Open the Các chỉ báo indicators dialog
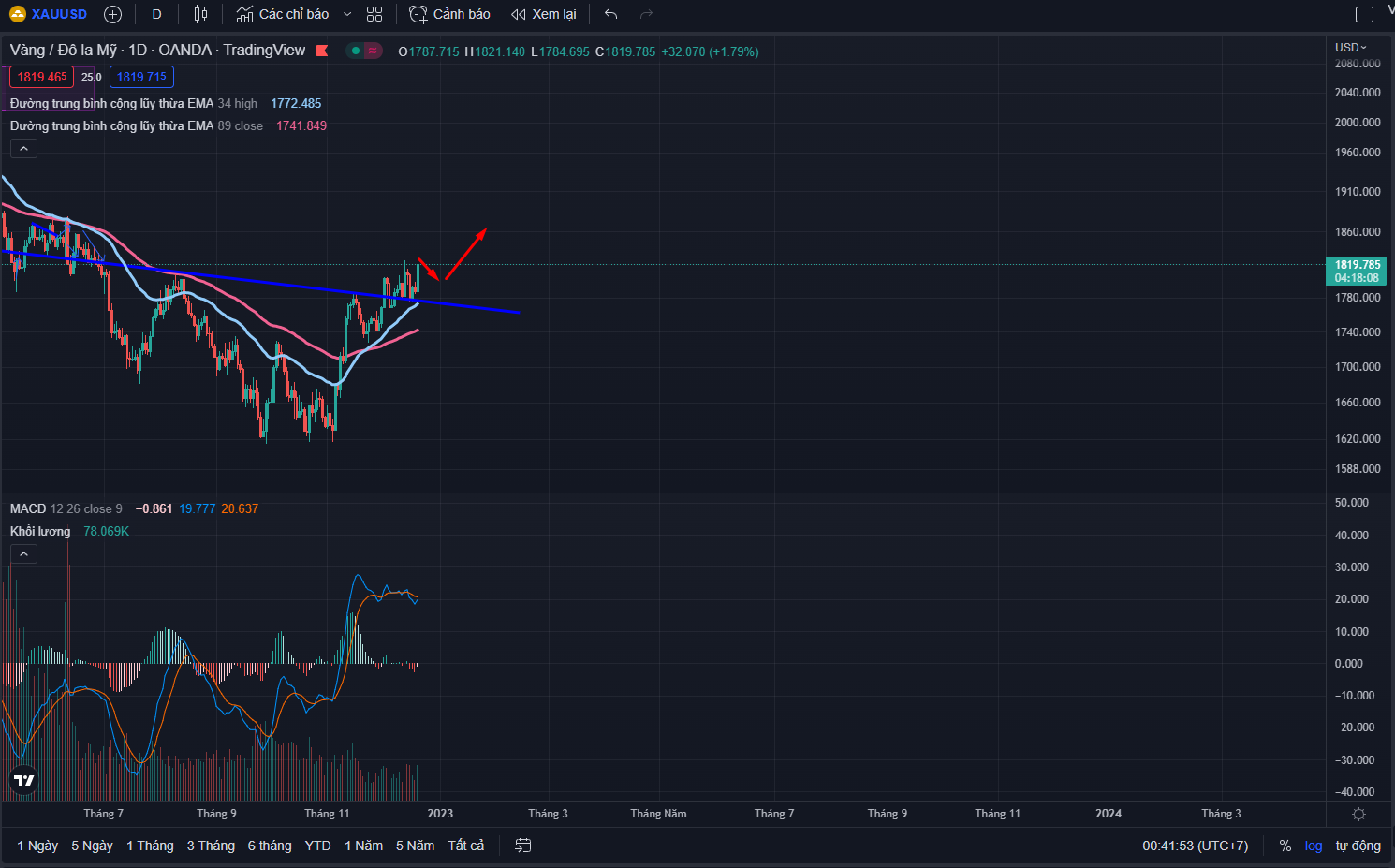This screenshot has width=1395, height=868. click(x=283, y=14)
